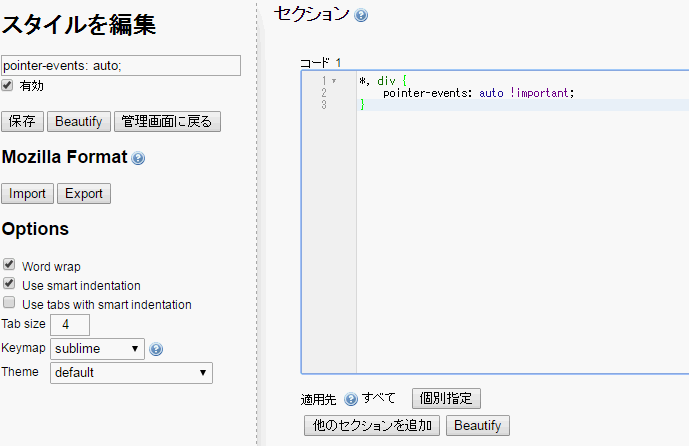Viewport: 689px width, 446px height.
Task: Click into the style name input field
Action: tap(121, 65)
